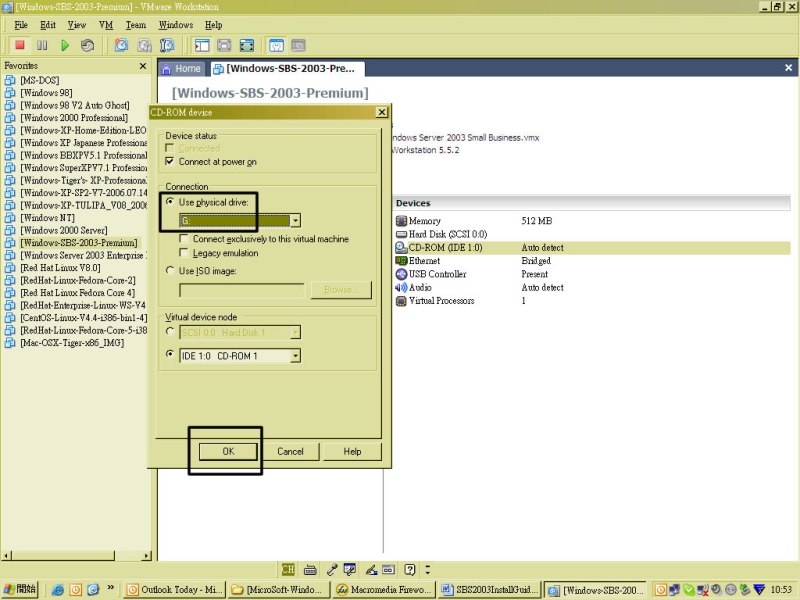Open the Team menu

(x=136, y=25)
